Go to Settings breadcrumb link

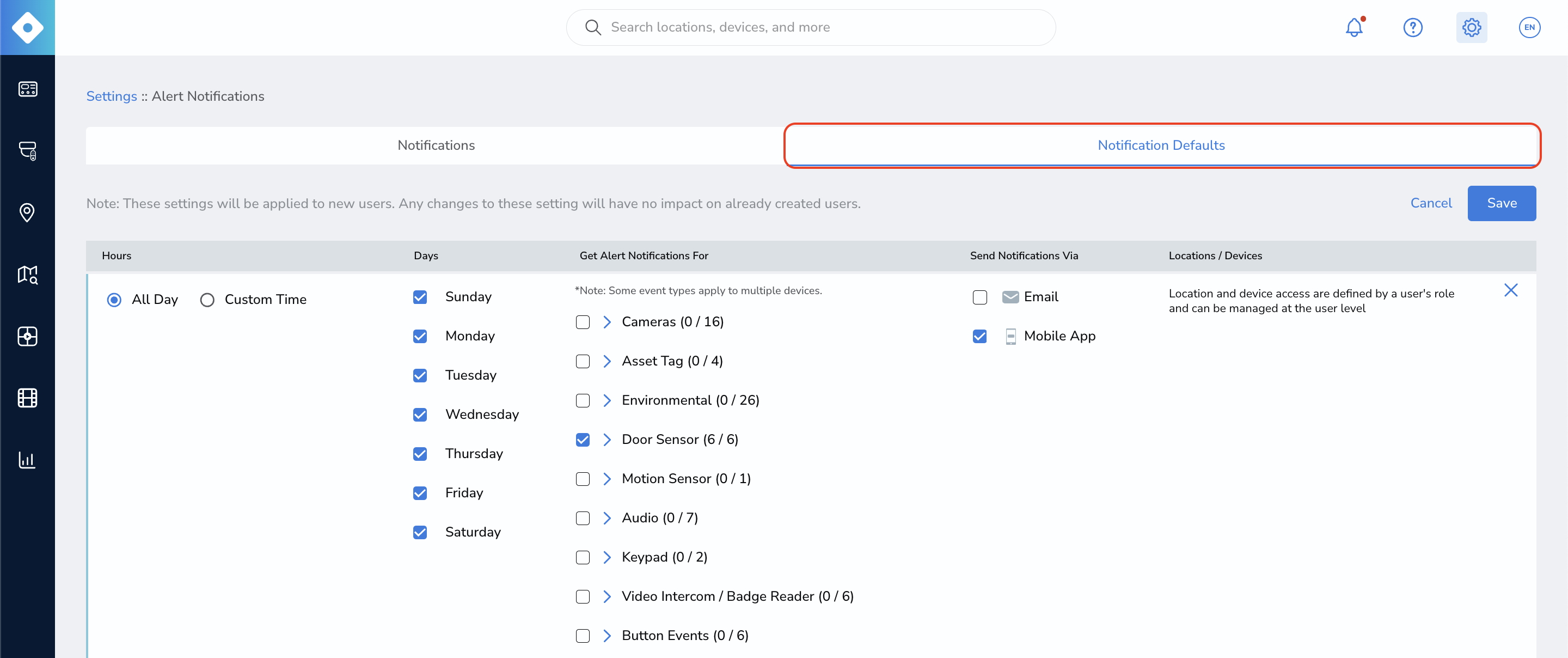112,96
